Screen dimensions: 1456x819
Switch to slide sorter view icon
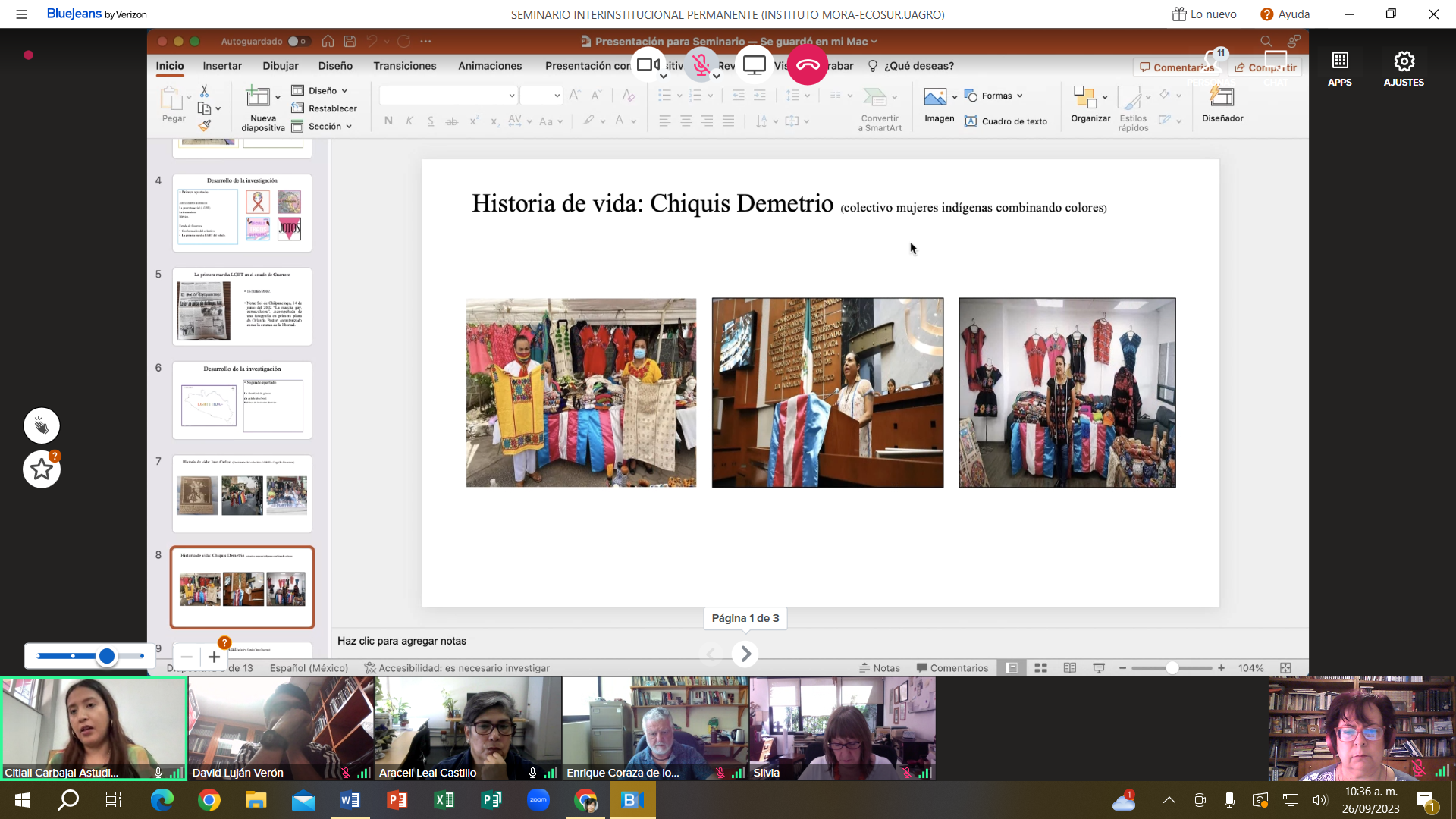click(1040, 668)
